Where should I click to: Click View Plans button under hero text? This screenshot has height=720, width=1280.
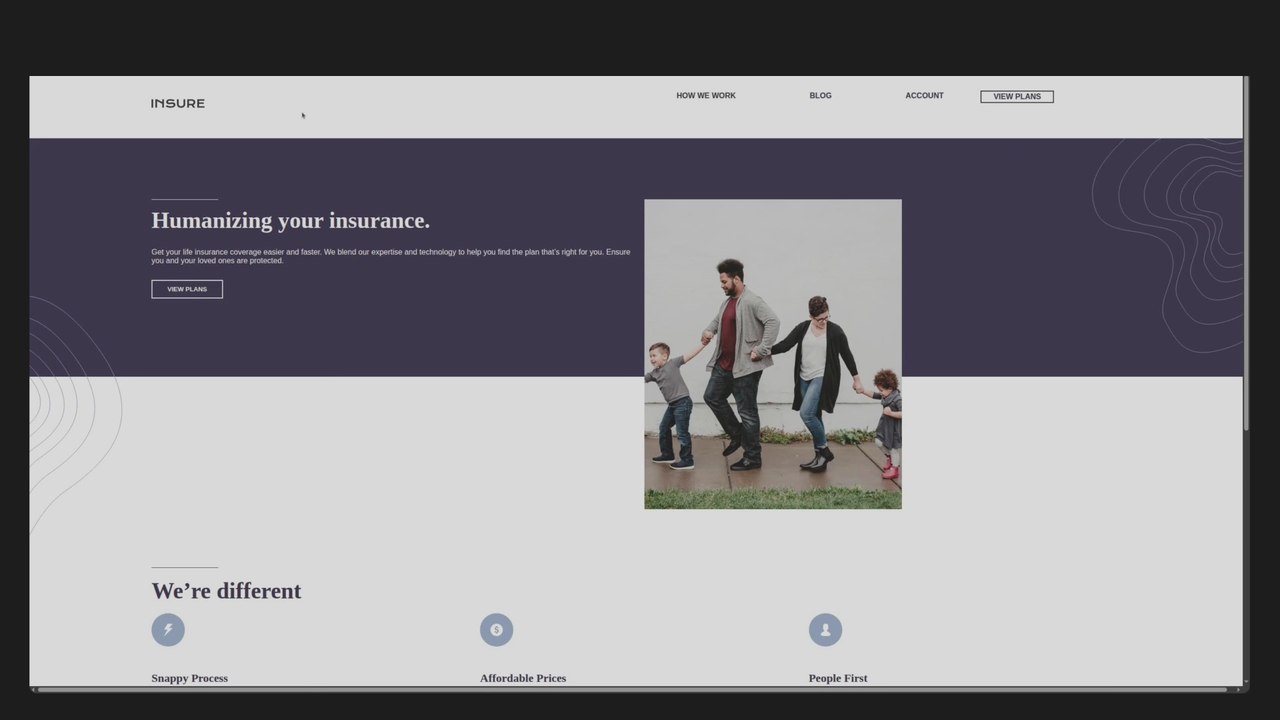click(187, 289)
